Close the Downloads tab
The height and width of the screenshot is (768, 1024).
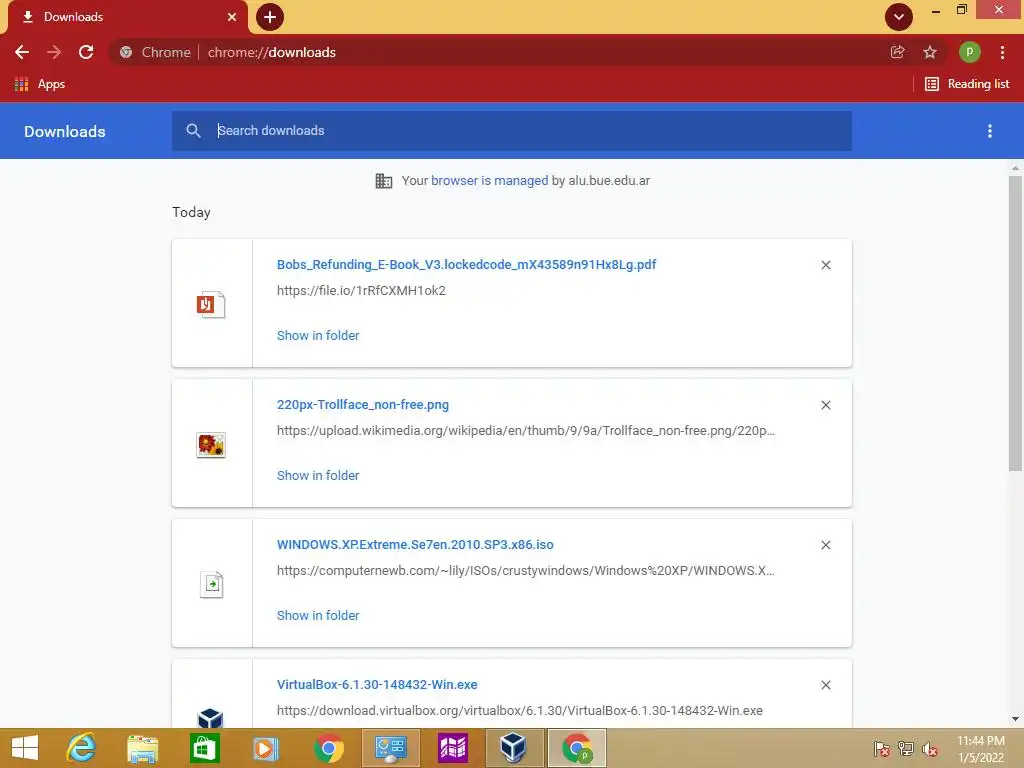pos(232,17)
